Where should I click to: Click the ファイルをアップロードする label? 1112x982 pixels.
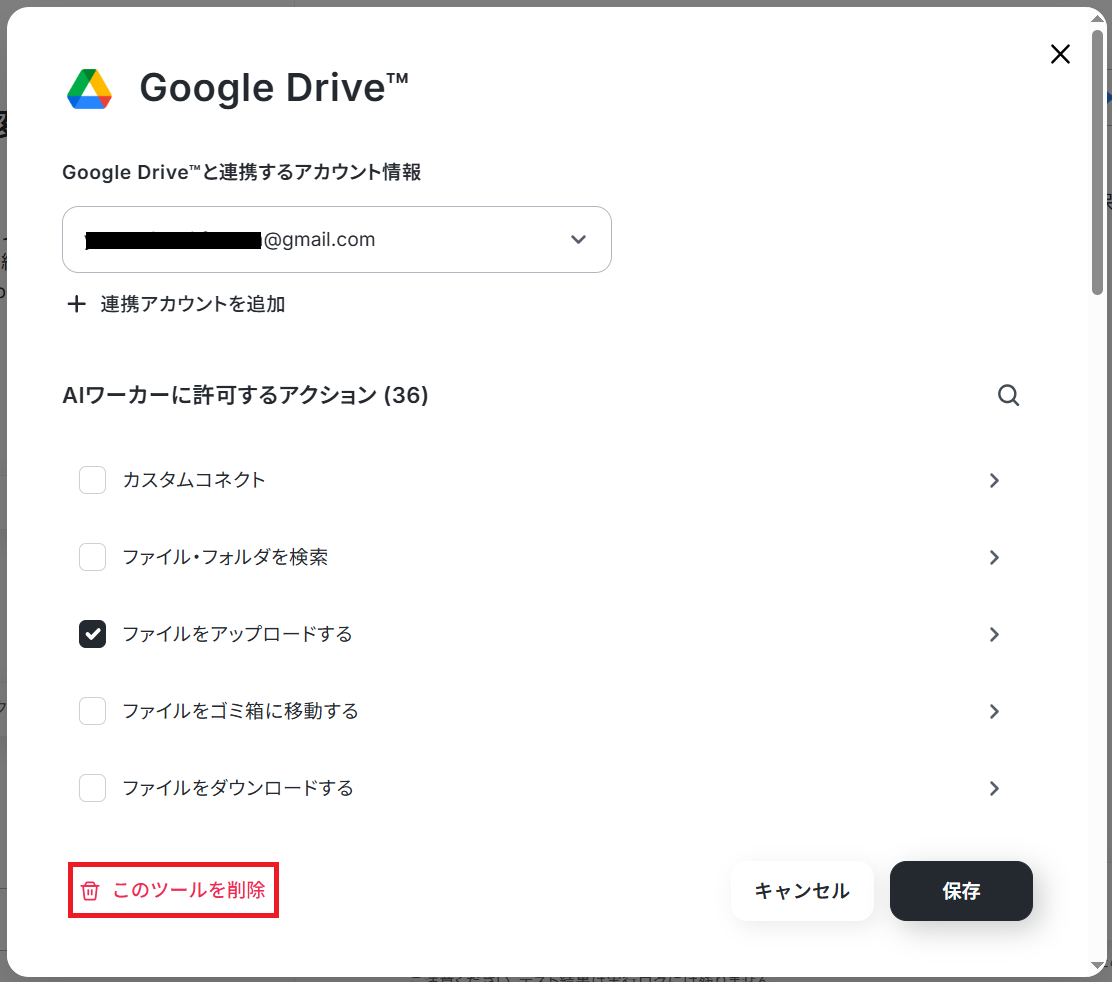pyautogui.click(x=238, y=634)
